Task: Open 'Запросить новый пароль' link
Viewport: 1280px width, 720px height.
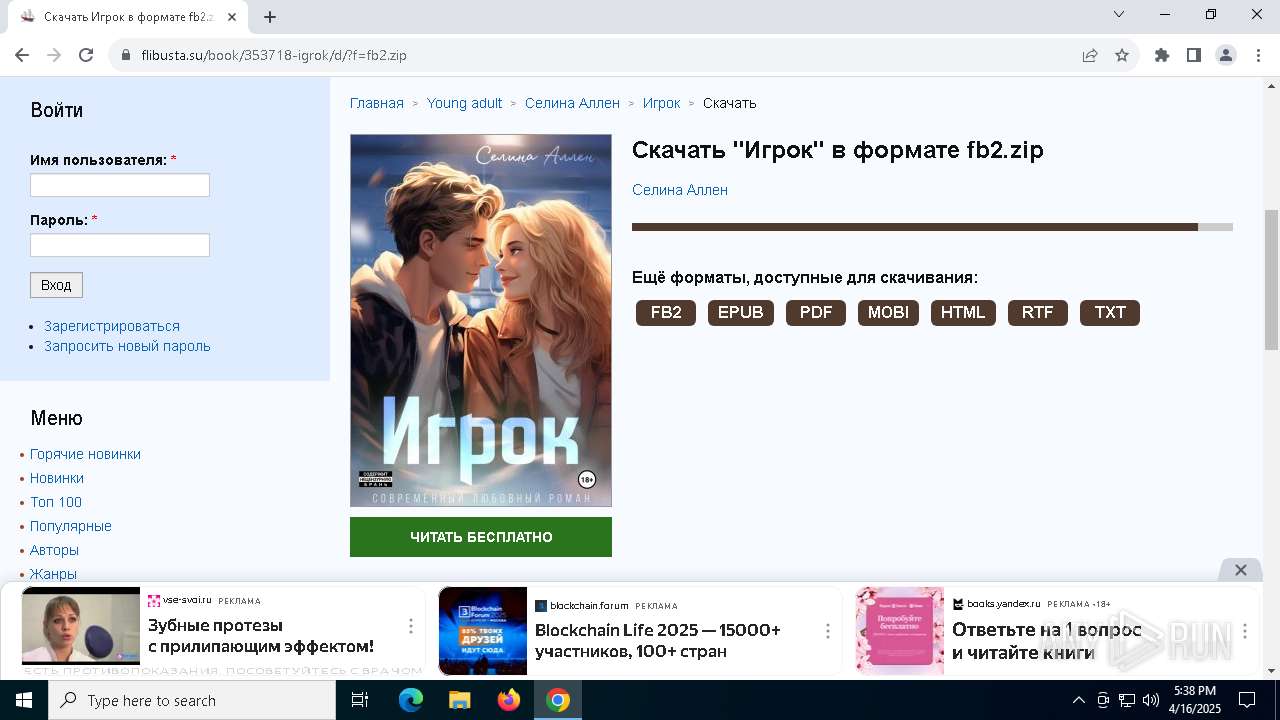Action: pos(127,346)
